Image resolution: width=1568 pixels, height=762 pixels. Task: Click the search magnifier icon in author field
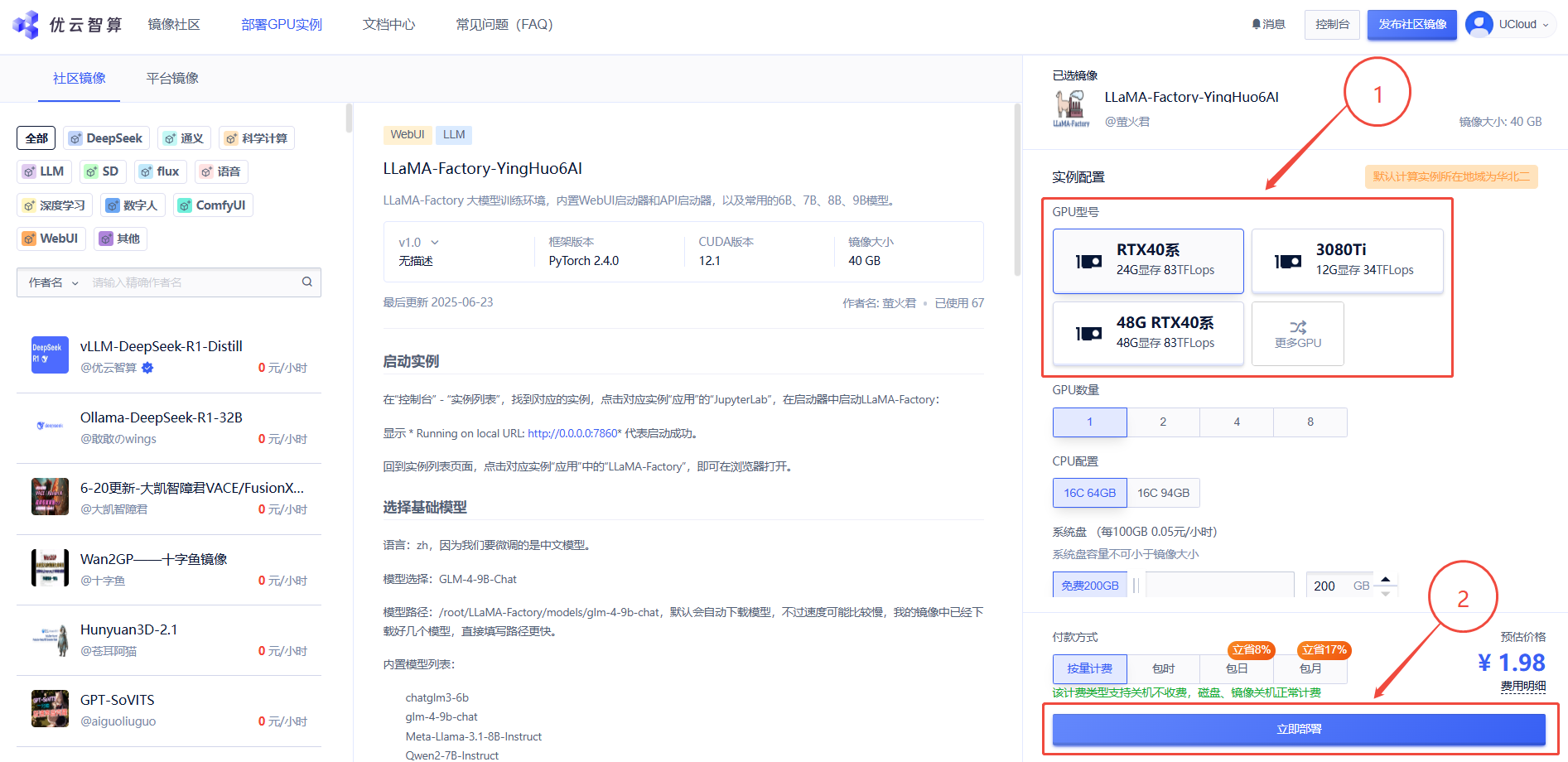[307, 282]
